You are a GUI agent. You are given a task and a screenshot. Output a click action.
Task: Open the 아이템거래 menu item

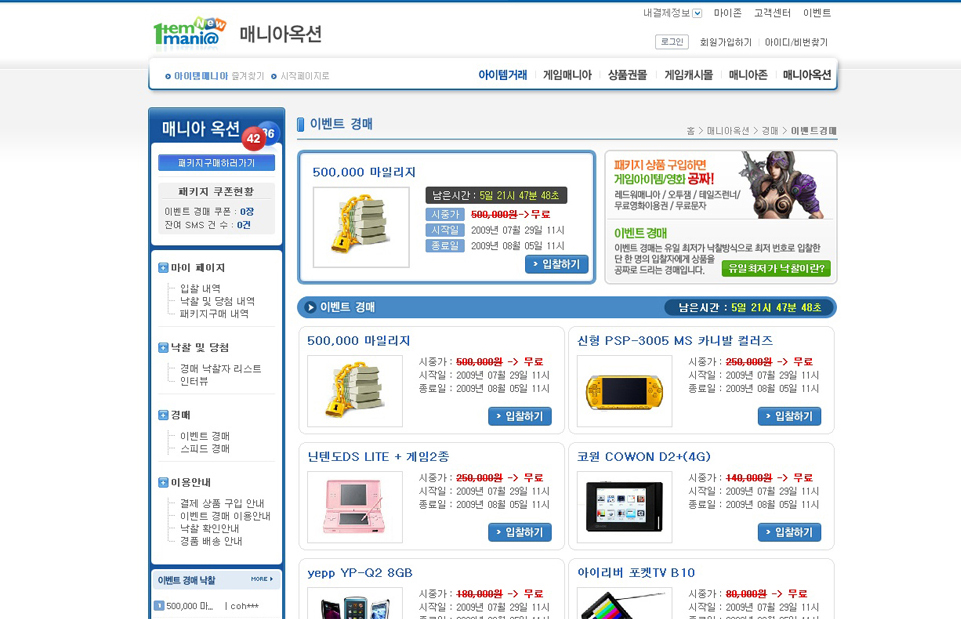point(502,75)
